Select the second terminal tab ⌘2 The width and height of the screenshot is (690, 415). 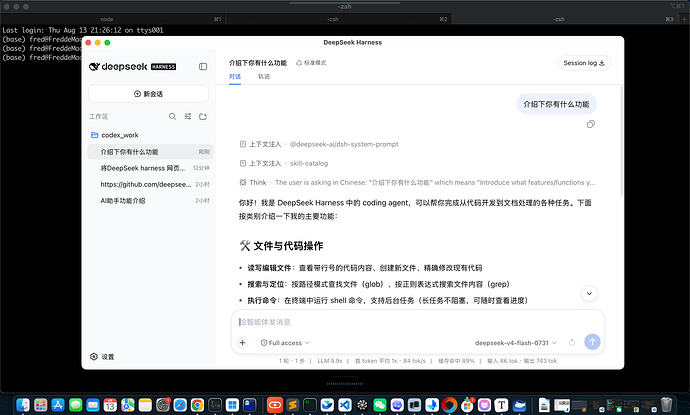click(x=339, y=19)
